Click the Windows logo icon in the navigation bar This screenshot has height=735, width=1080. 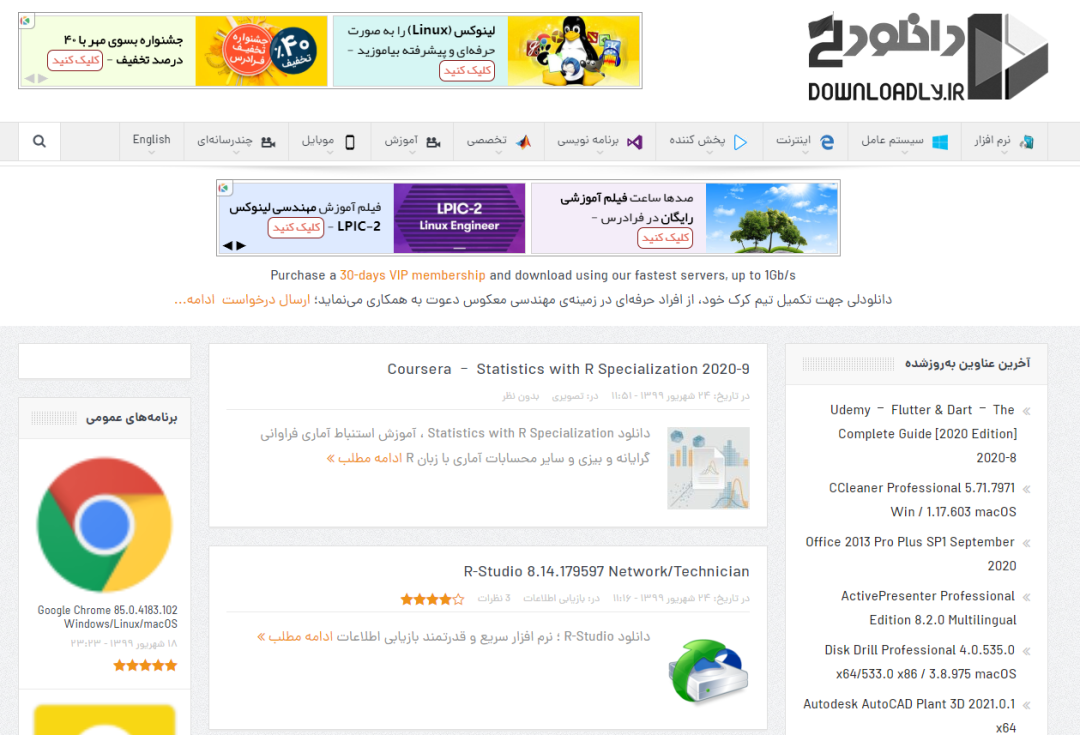tap(939, 142)
